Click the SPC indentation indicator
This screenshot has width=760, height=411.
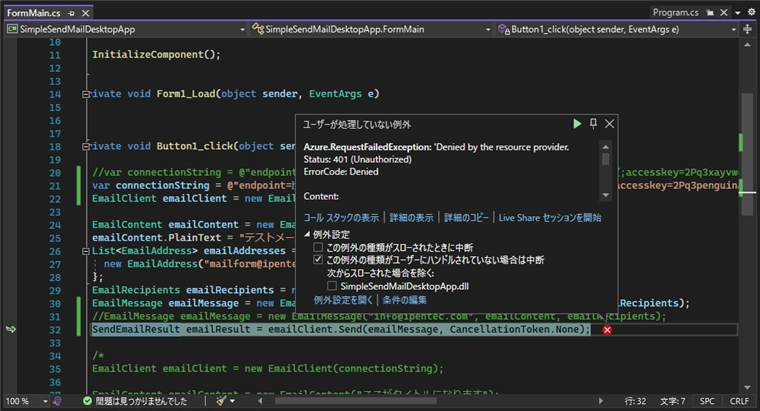707,401
